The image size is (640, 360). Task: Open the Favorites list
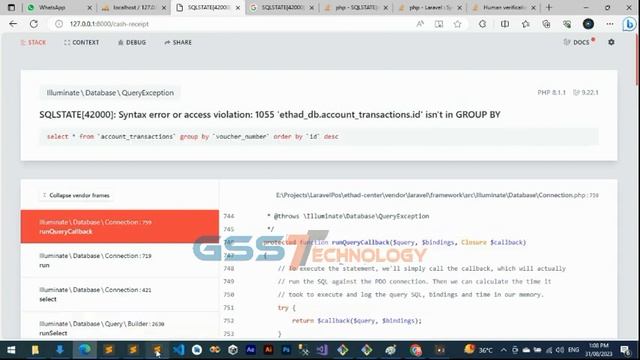click(x=526, y=24)
